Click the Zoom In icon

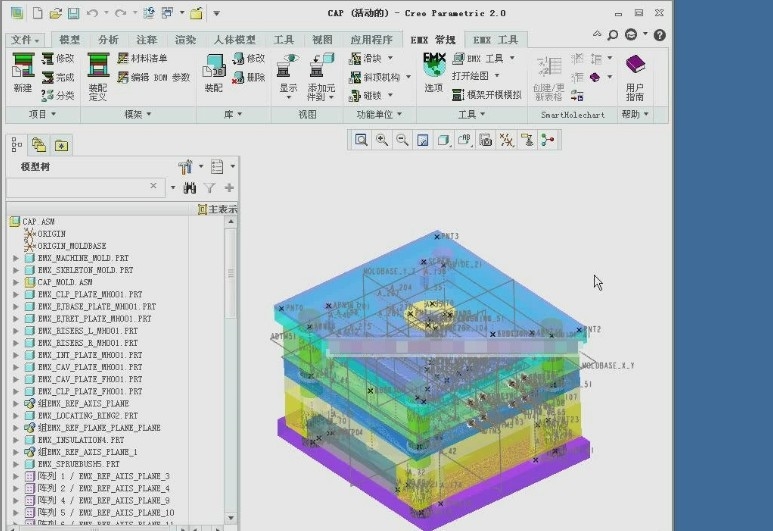click(382, 140)
